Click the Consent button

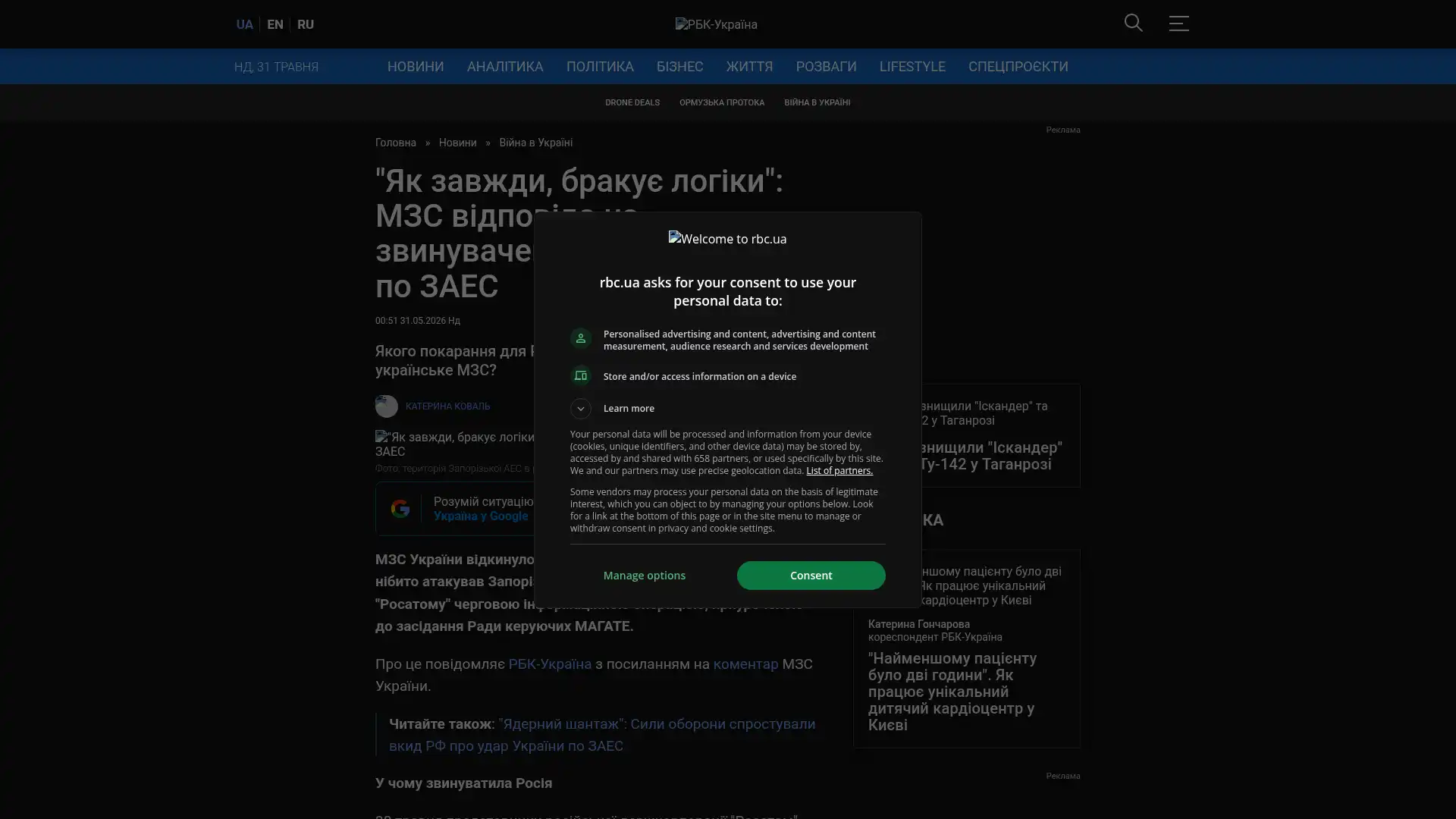[811, 576]
